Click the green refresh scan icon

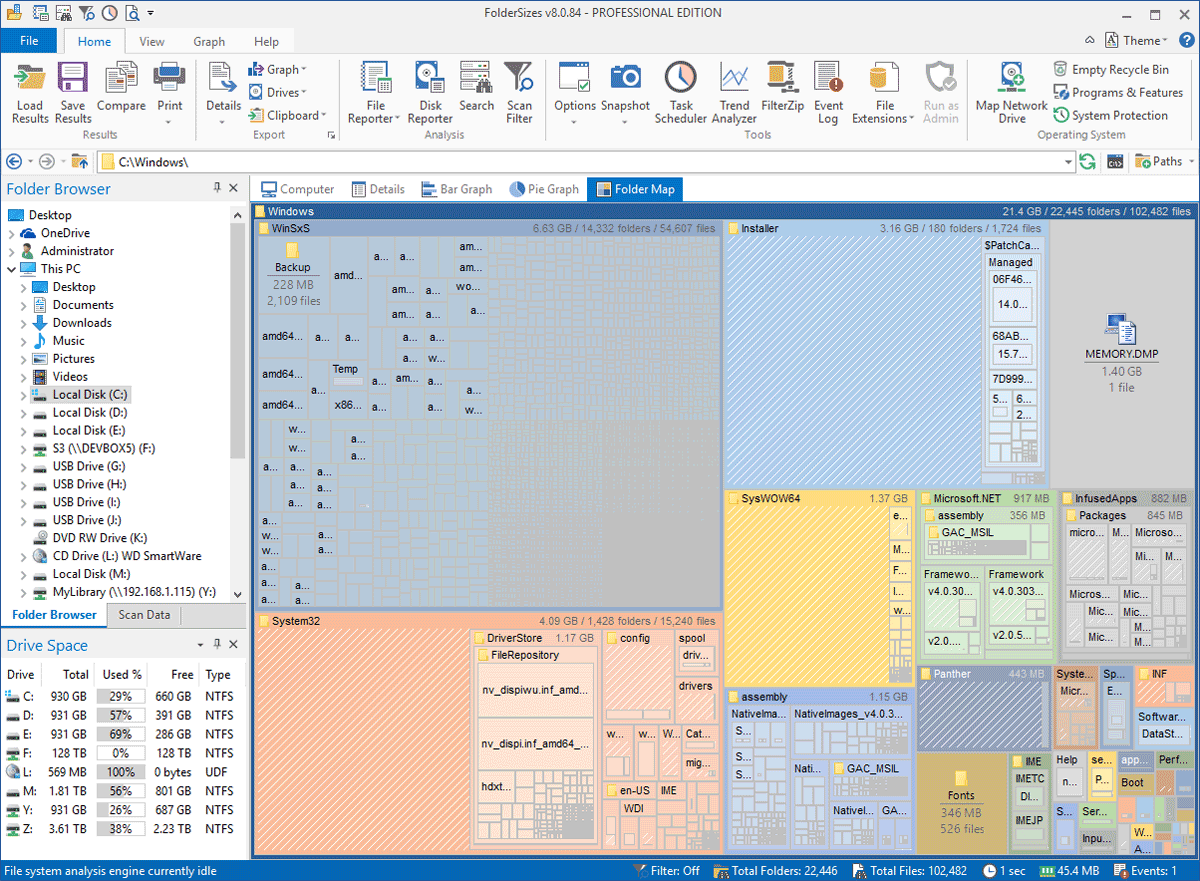pyautogui.click(x=1087, y=162)
